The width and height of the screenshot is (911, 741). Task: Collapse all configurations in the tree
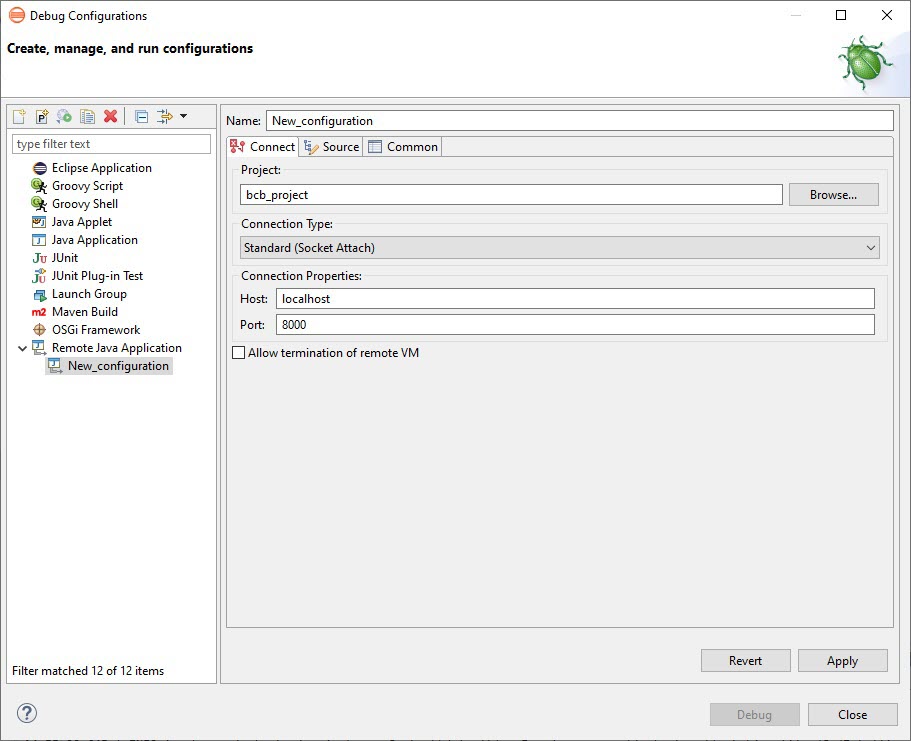(141, 116)
